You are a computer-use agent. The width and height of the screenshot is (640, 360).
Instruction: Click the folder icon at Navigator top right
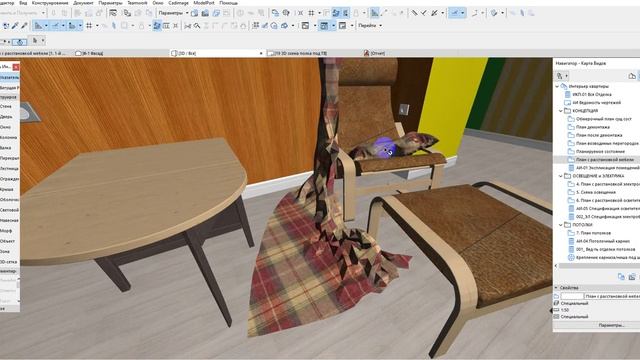(x=632, y=76)
